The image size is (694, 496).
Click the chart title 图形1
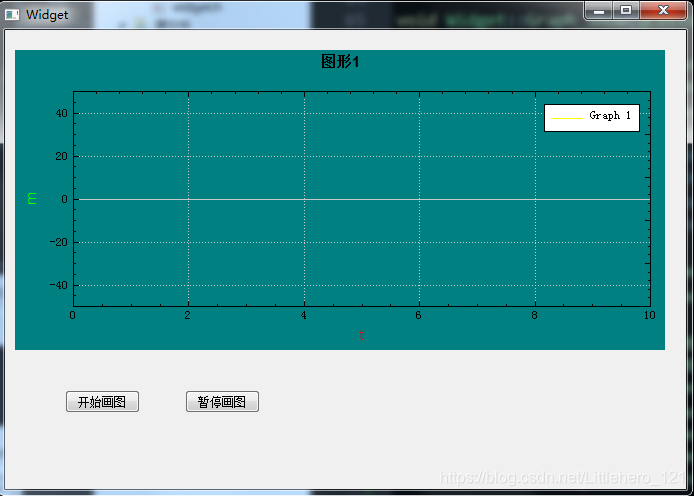340,62
